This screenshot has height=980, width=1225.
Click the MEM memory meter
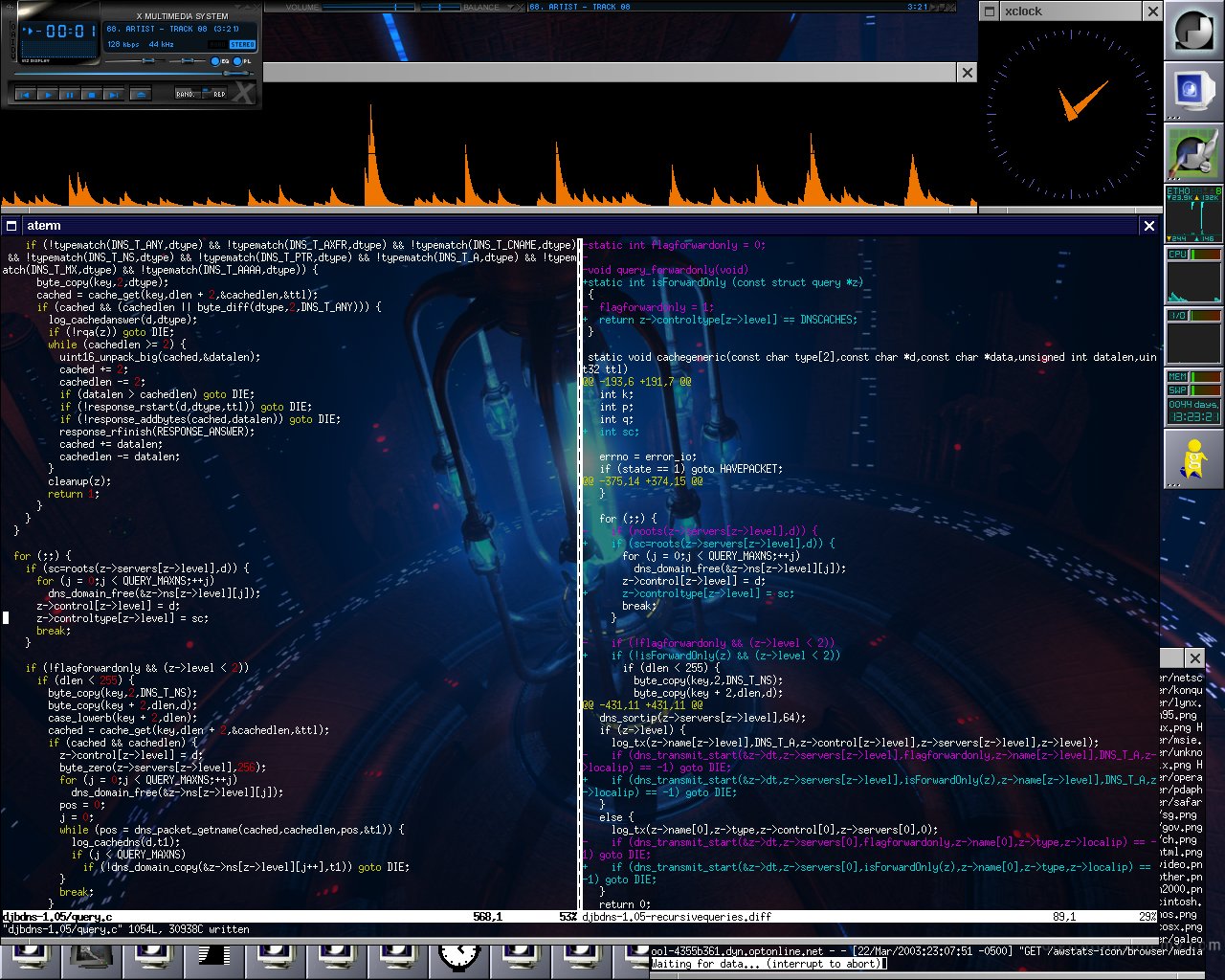pos(1193,377)
